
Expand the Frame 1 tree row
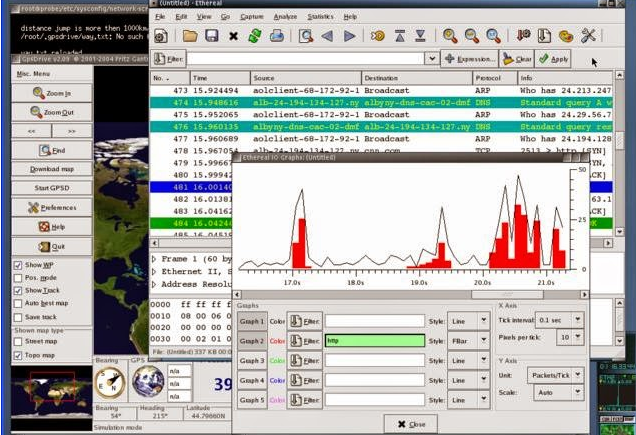click(x=154, y=259)
